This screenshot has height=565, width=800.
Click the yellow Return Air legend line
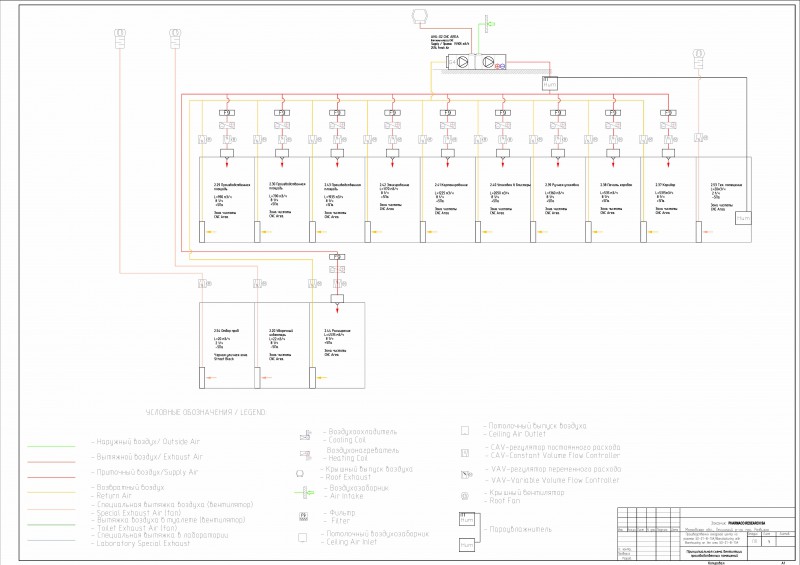pos(52,493)
